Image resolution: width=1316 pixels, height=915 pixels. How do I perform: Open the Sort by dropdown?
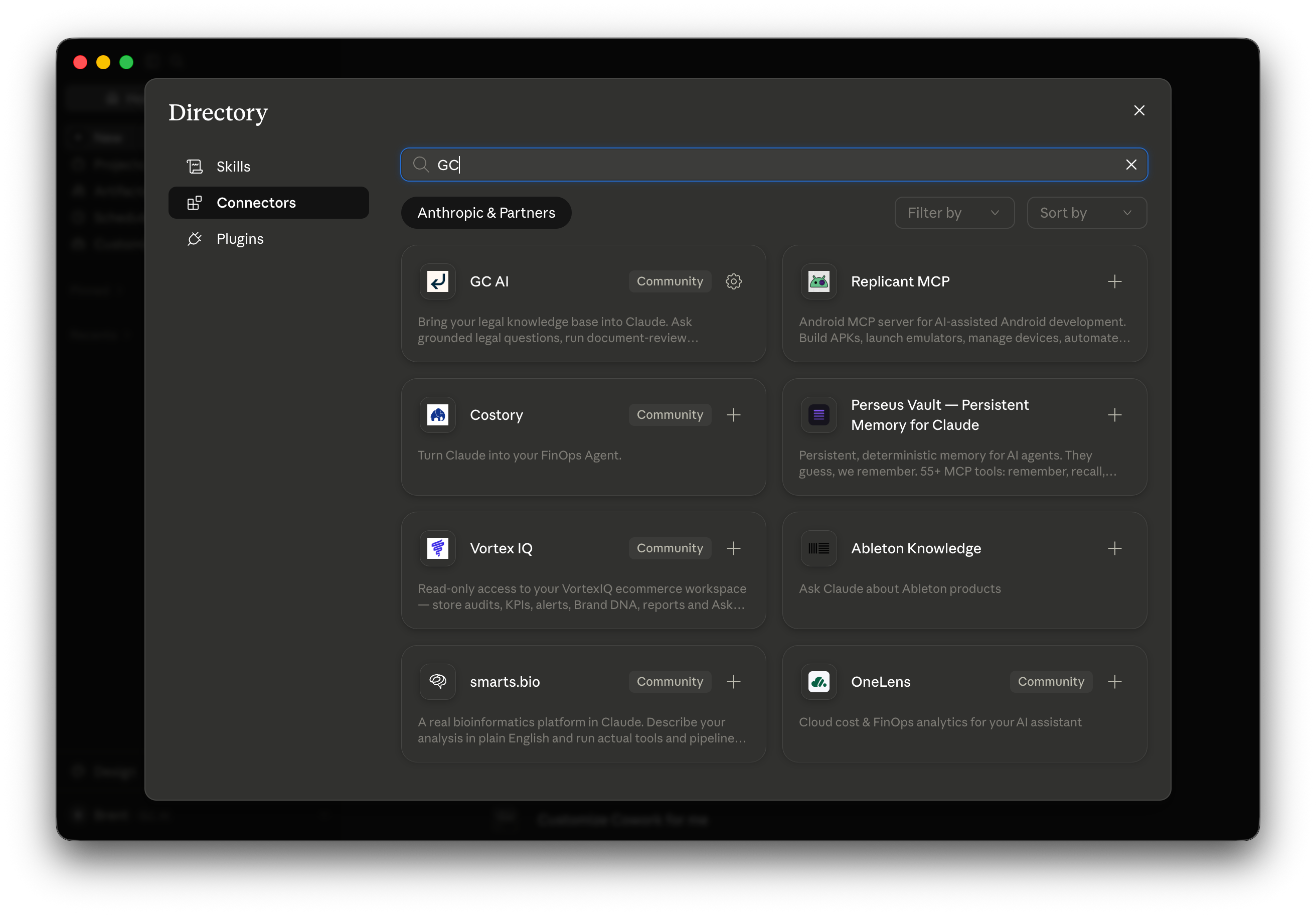1087,213
